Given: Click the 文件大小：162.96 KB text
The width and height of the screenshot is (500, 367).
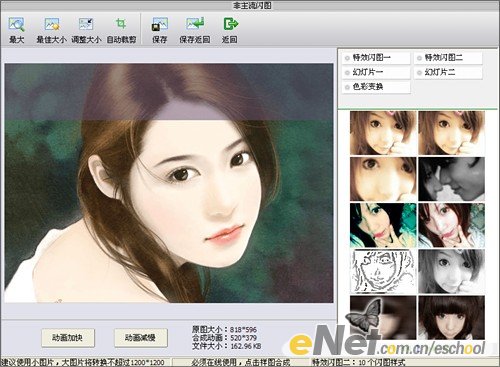Looking at the screenshot, I should (227, 346).
